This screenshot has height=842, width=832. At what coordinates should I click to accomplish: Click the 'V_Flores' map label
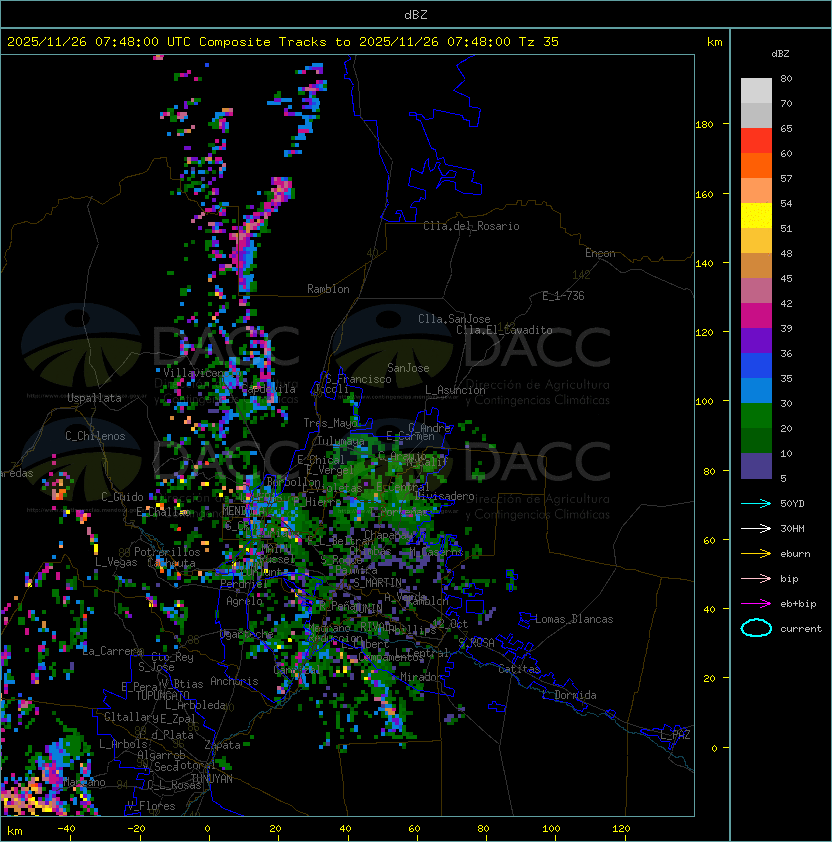tap(151, 806)
